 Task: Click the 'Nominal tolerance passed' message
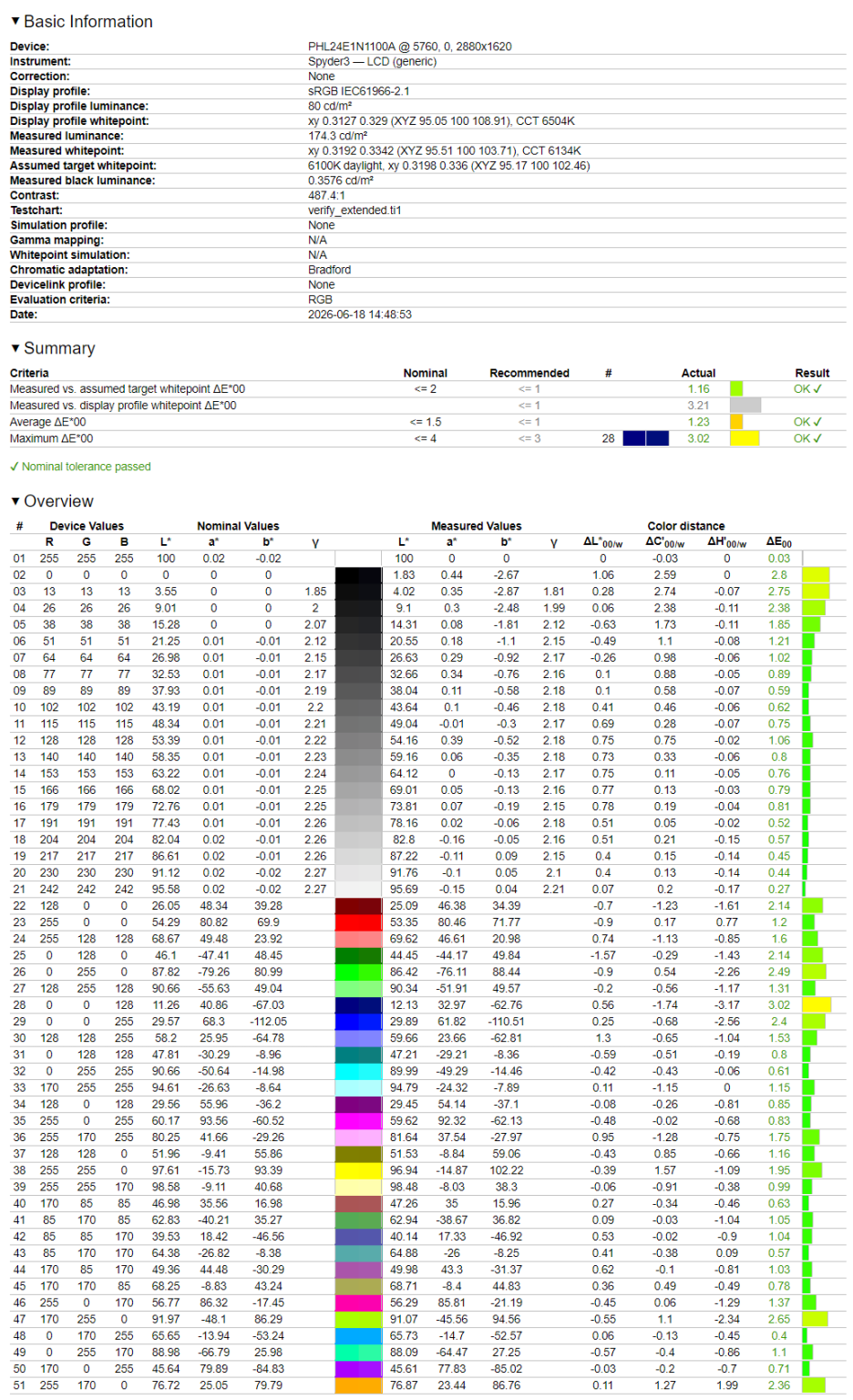click(80, 467)
